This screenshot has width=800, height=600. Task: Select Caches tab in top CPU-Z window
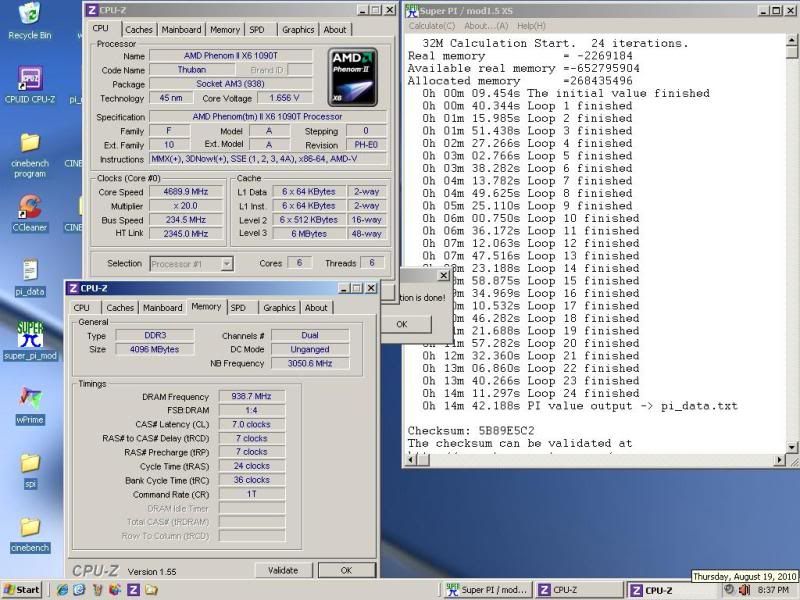click(139, 30)
